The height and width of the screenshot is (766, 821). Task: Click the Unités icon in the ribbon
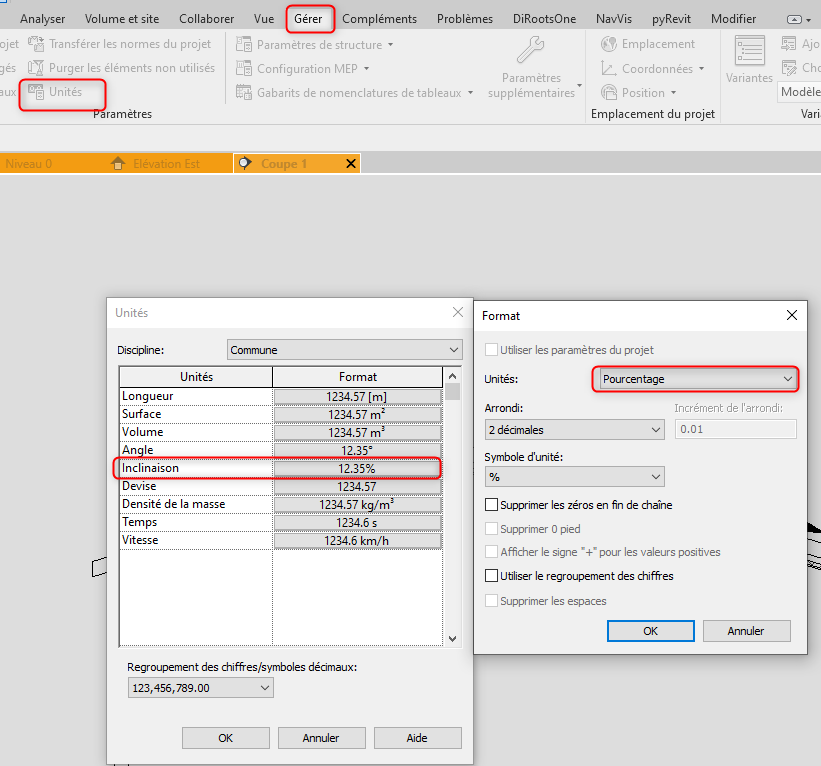pos(37,92)
